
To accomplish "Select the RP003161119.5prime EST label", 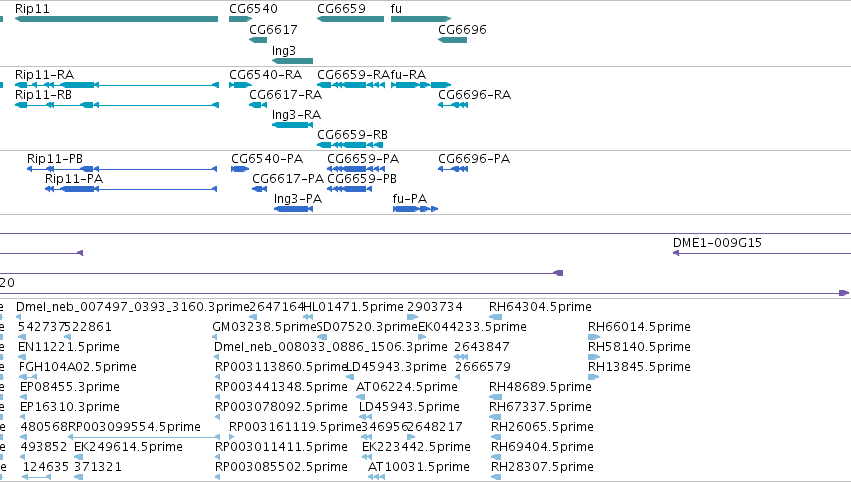I will tap(295, 427).
